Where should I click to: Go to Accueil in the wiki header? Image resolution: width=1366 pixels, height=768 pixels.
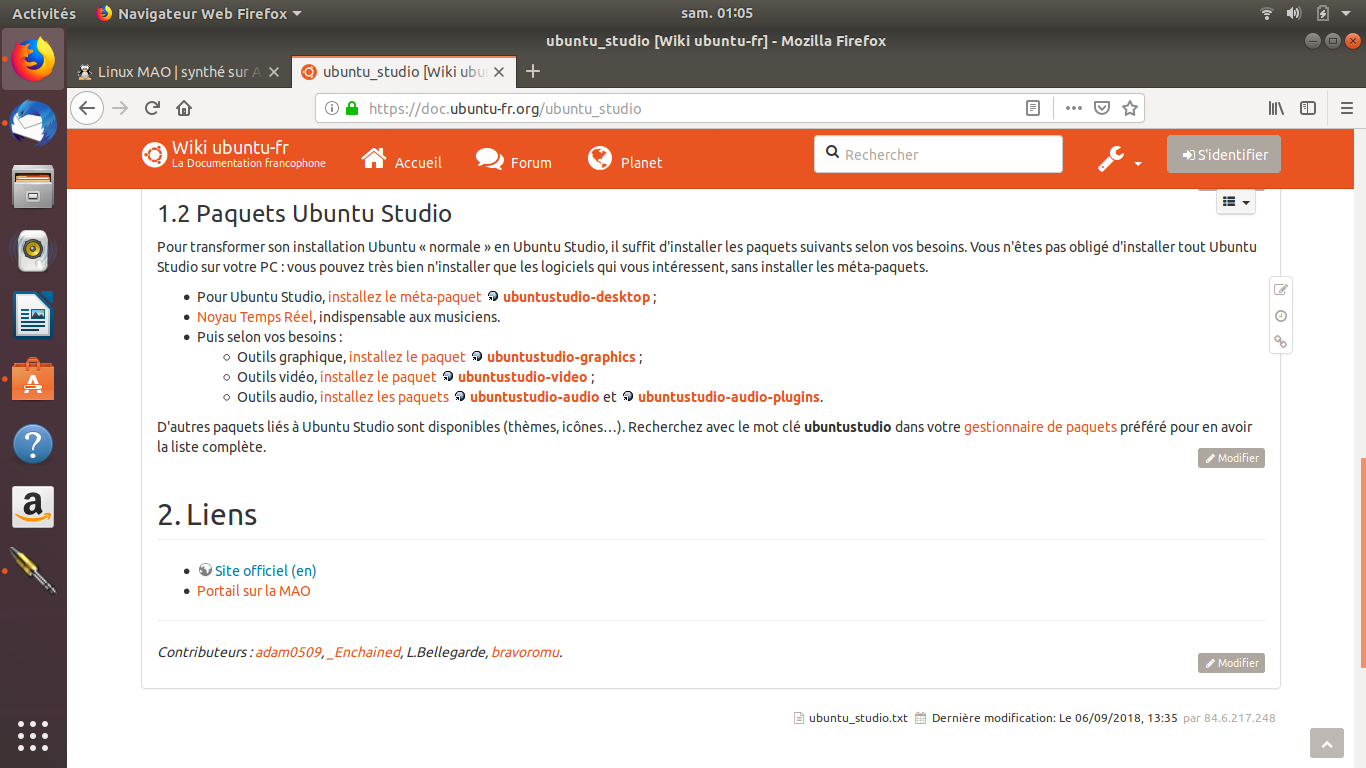401,160
